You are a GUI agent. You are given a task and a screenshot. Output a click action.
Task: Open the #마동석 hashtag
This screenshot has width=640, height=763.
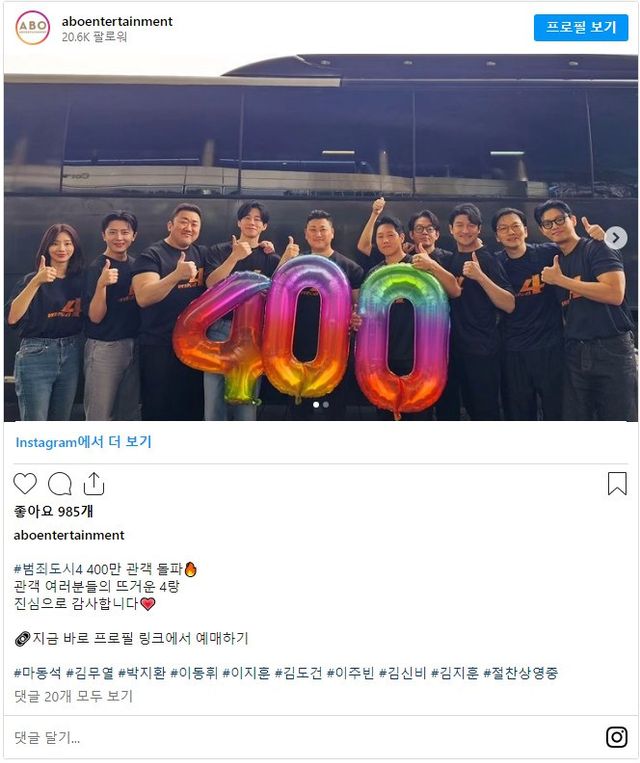click(x=37, y=673)
